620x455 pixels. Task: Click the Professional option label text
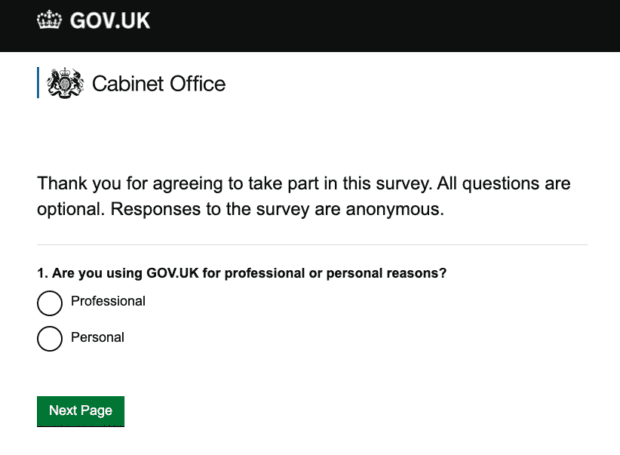coord(108,301)
